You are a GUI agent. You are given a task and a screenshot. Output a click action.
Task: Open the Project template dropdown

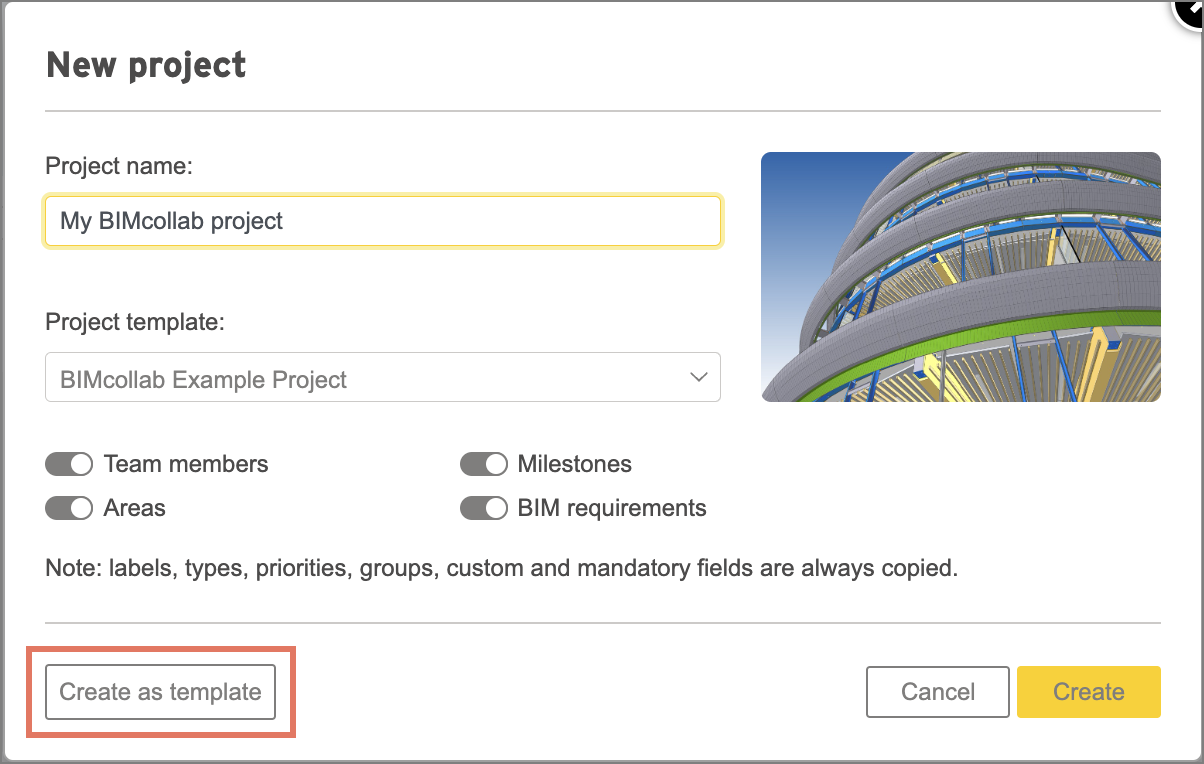coord(383,377)
